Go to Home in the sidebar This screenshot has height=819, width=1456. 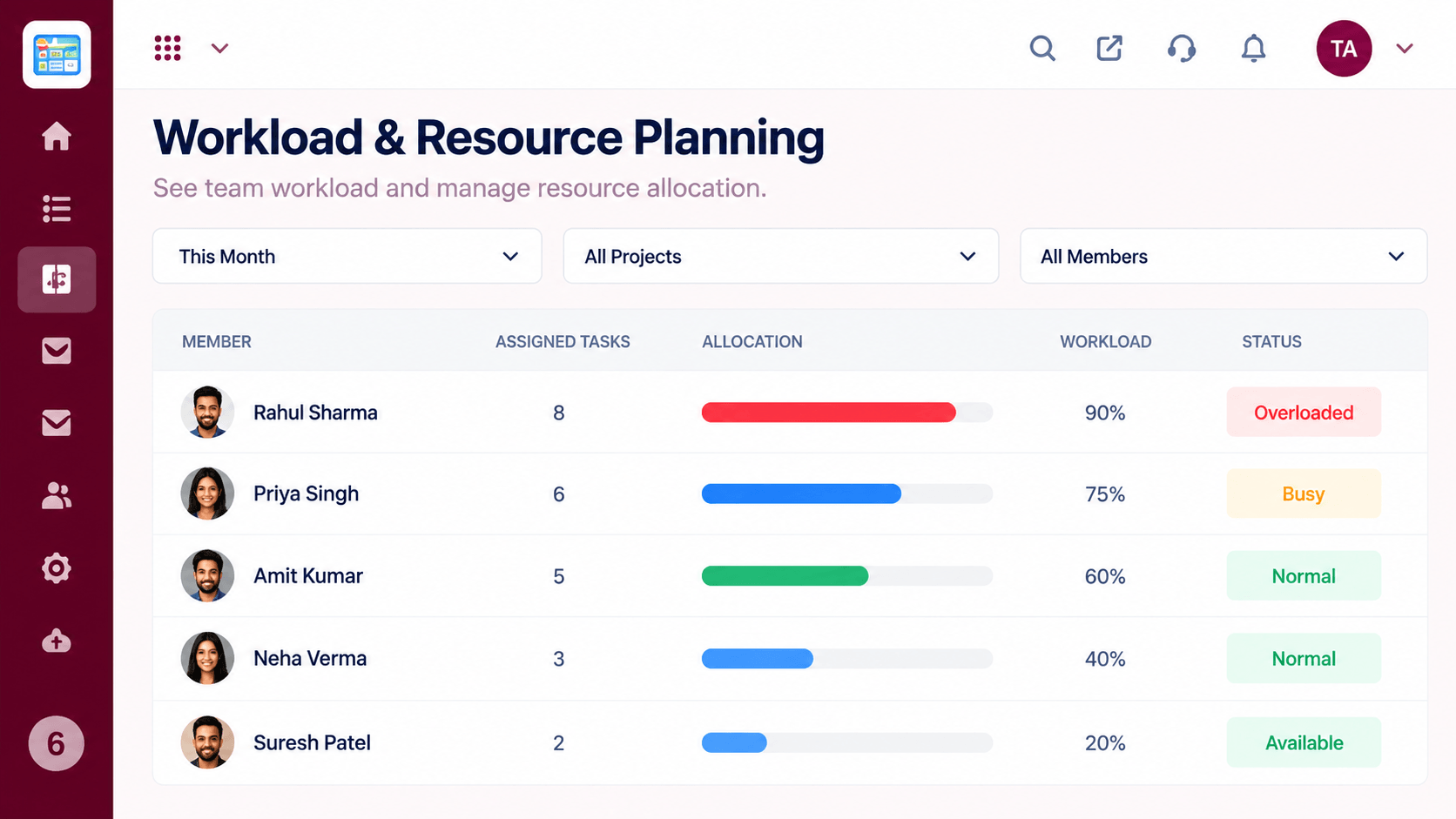coord(57,137)
